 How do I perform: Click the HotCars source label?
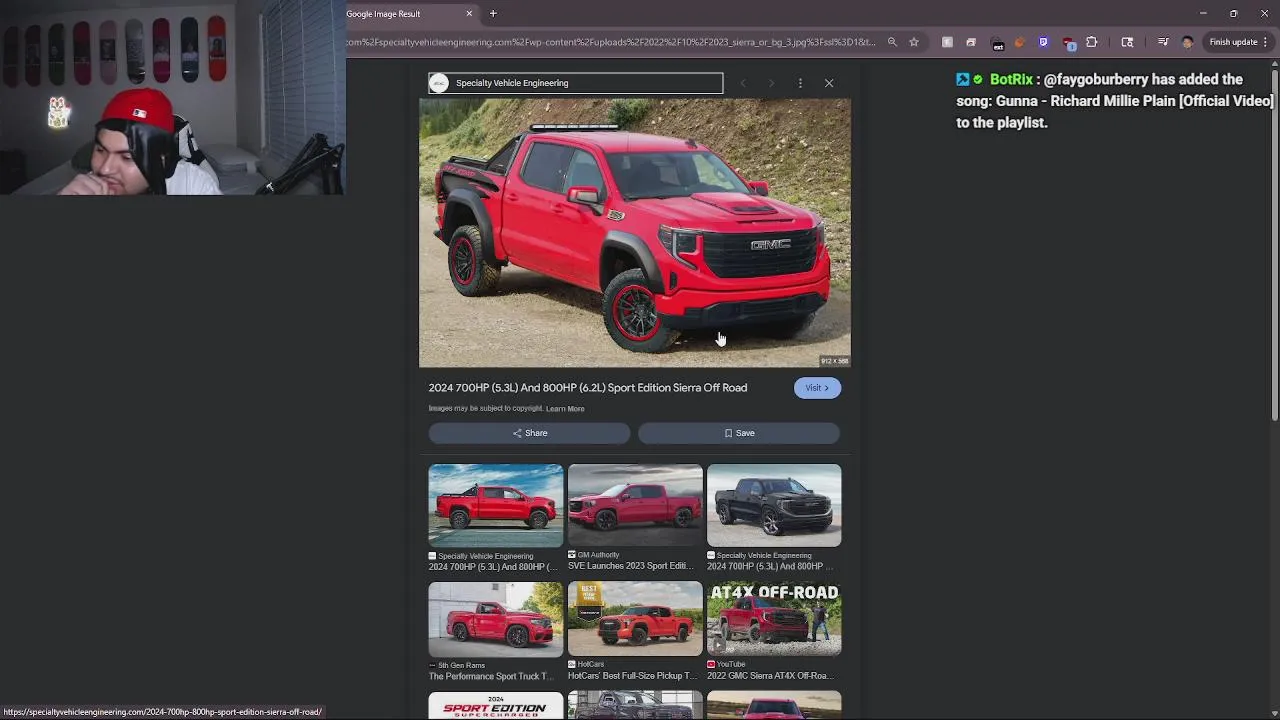pyautogui.click(x=590, y=664)
